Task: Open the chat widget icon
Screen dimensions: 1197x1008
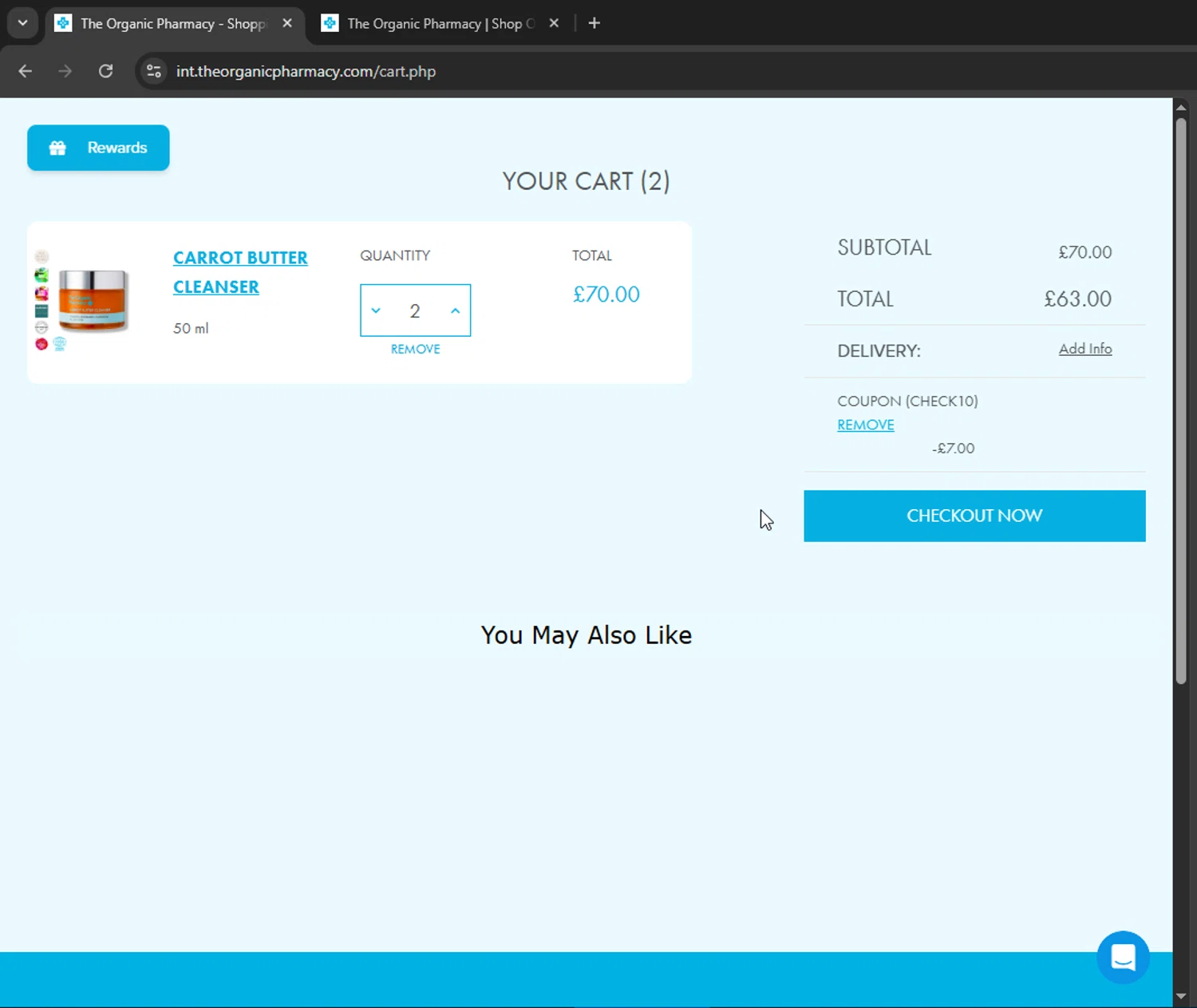Action: [x=1123, y=957]
